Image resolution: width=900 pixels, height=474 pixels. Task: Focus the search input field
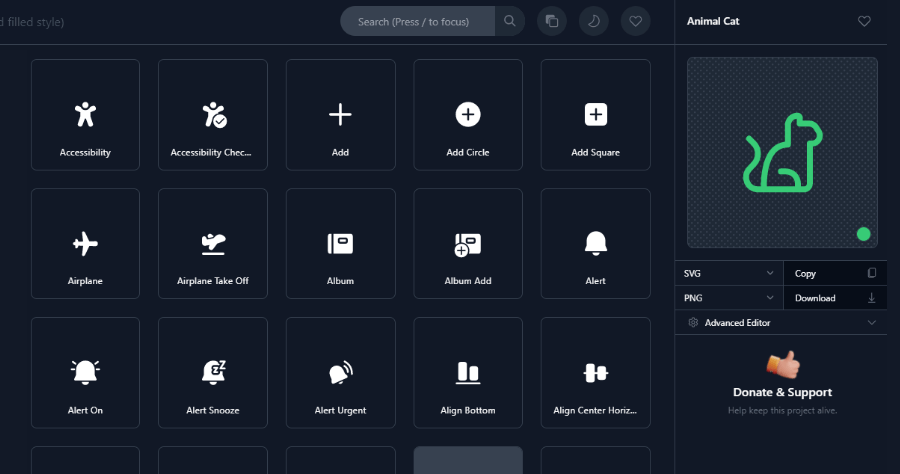(417, 21)
